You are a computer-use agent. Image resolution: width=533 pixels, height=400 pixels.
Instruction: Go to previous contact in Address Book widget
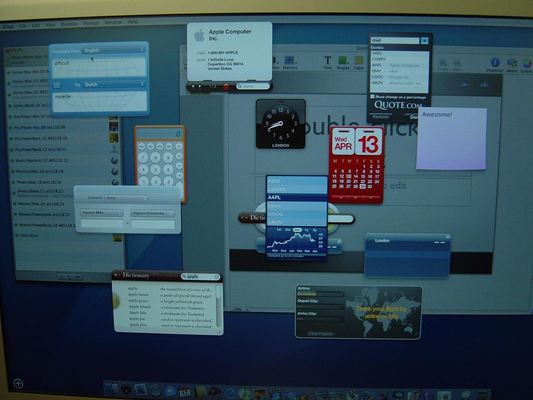pyautogui.click(x=193, y=86)
